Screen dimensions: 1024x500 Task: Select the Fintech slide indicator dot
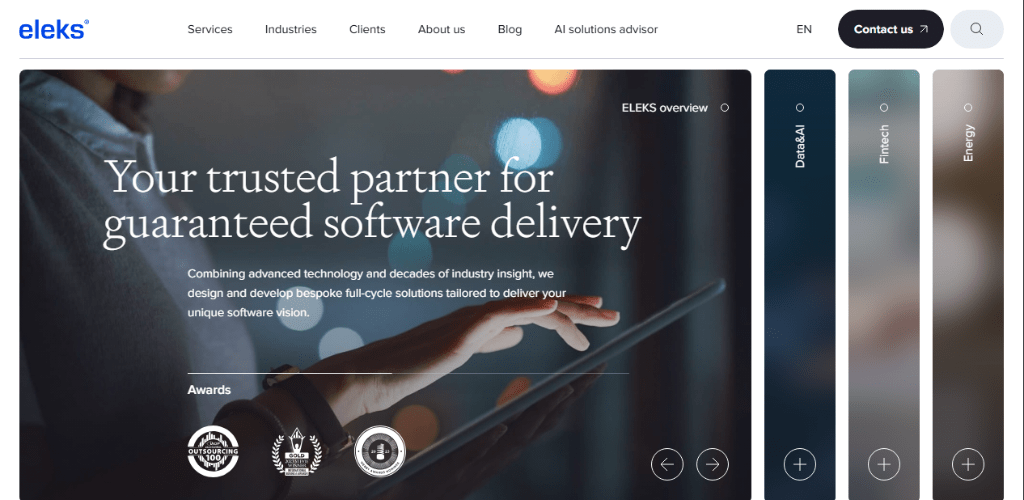(884, 108)
